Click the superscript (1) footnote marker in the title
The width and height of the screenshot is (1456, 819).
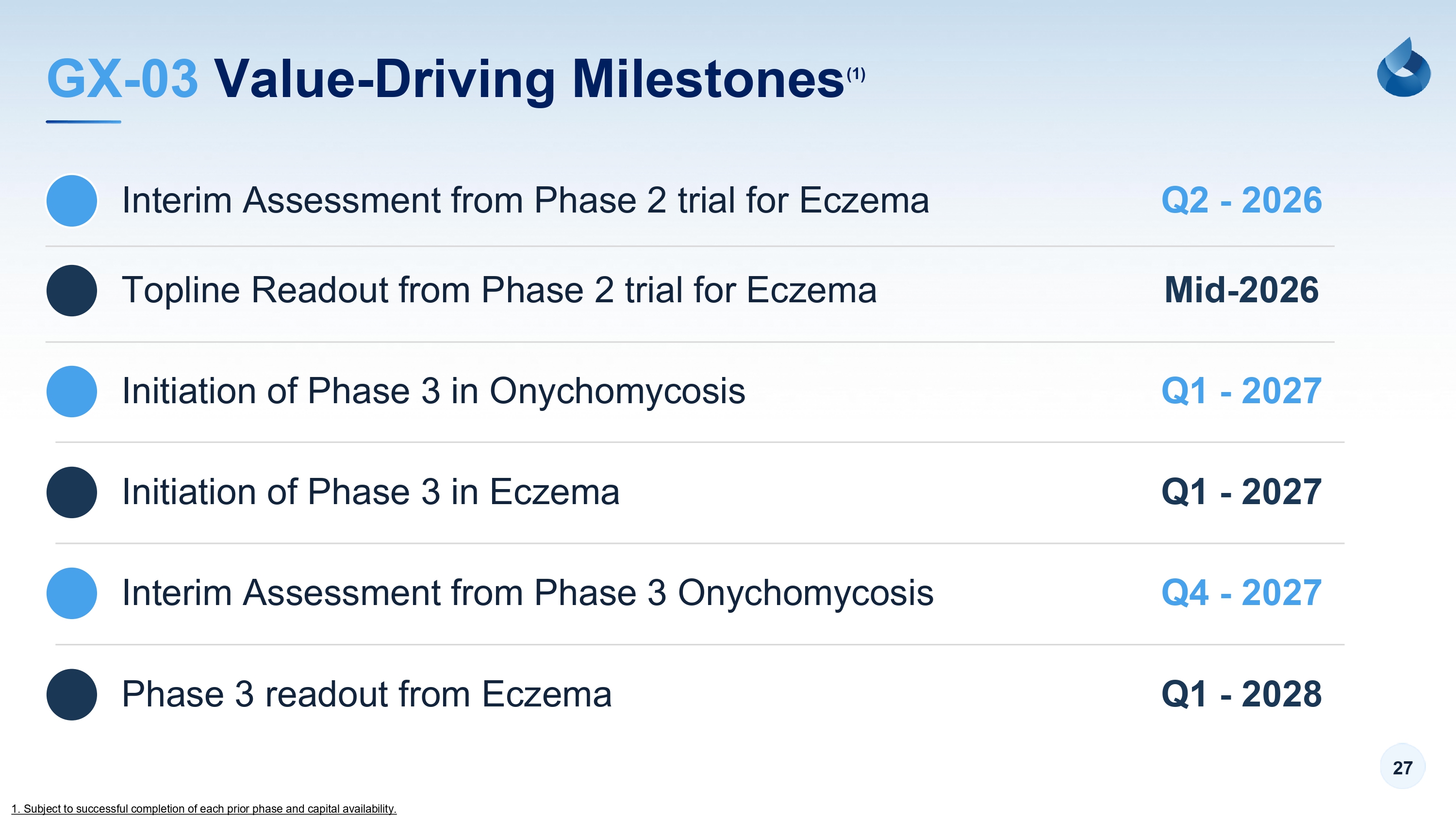[856, 74]
